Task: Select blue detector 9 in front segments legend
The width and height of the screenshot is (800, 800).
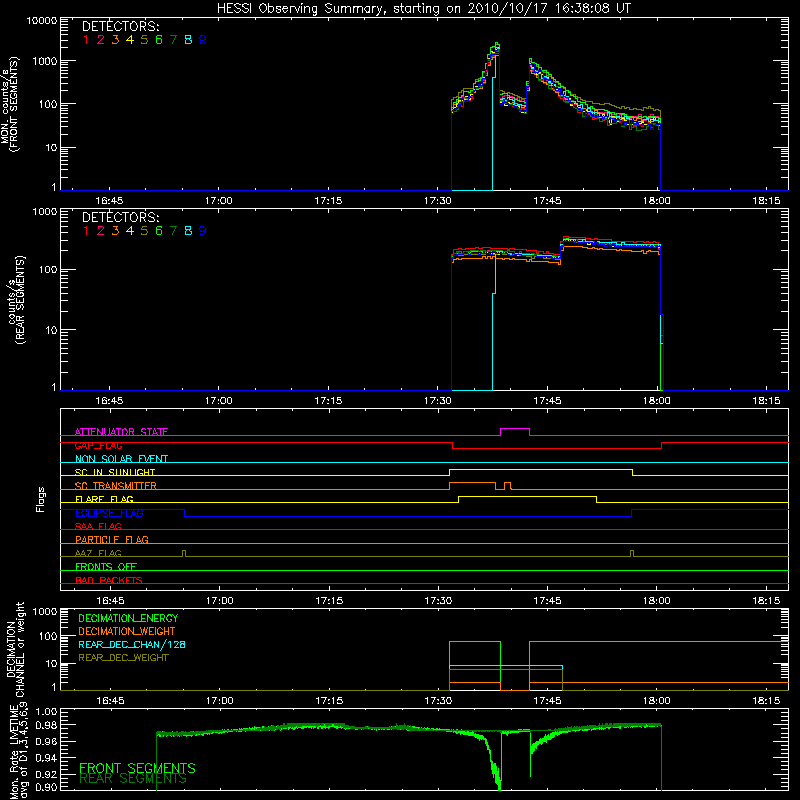Action: coord(203,40)
